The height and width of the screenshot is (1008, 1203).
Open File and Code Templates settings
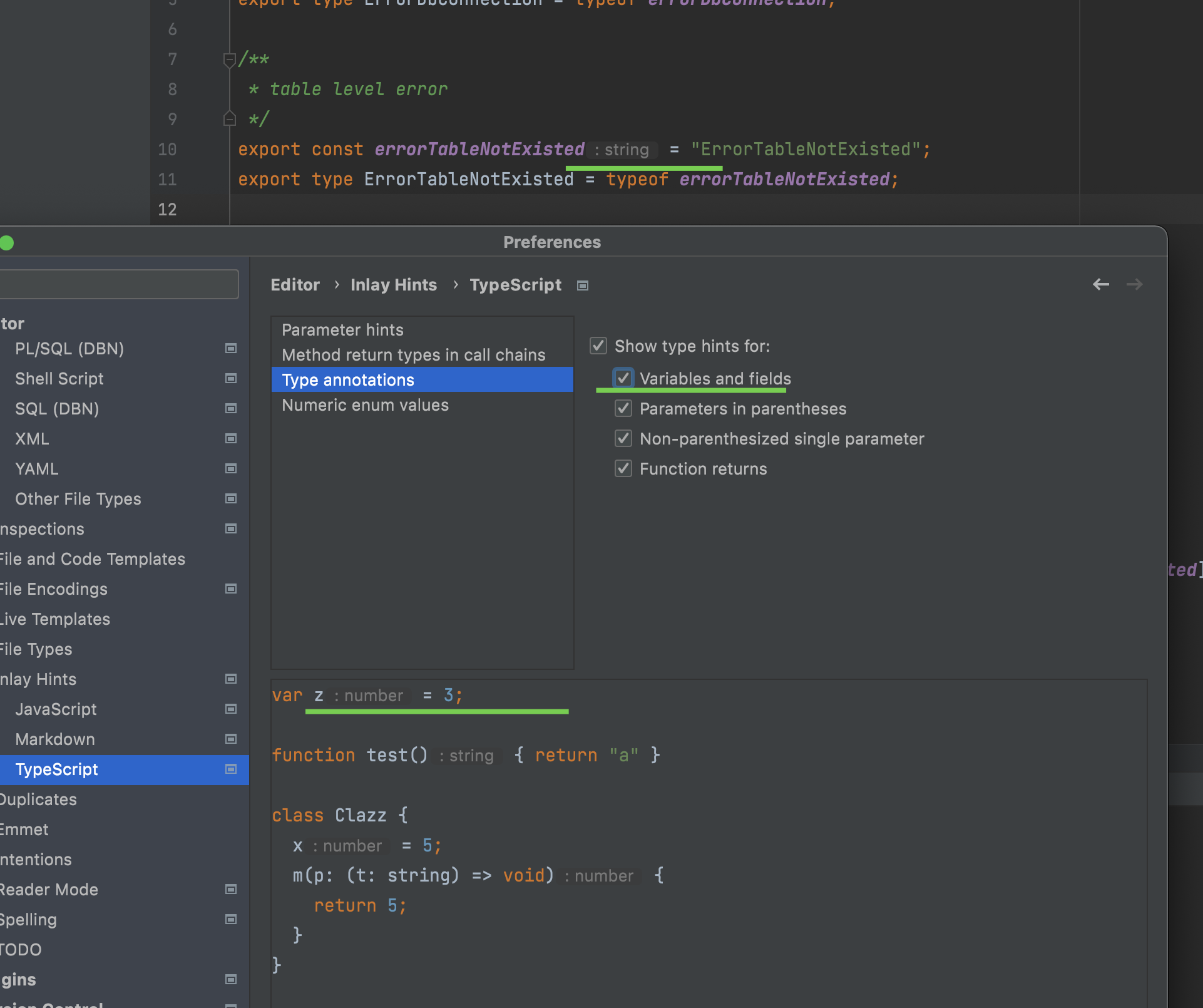[93, 559]
